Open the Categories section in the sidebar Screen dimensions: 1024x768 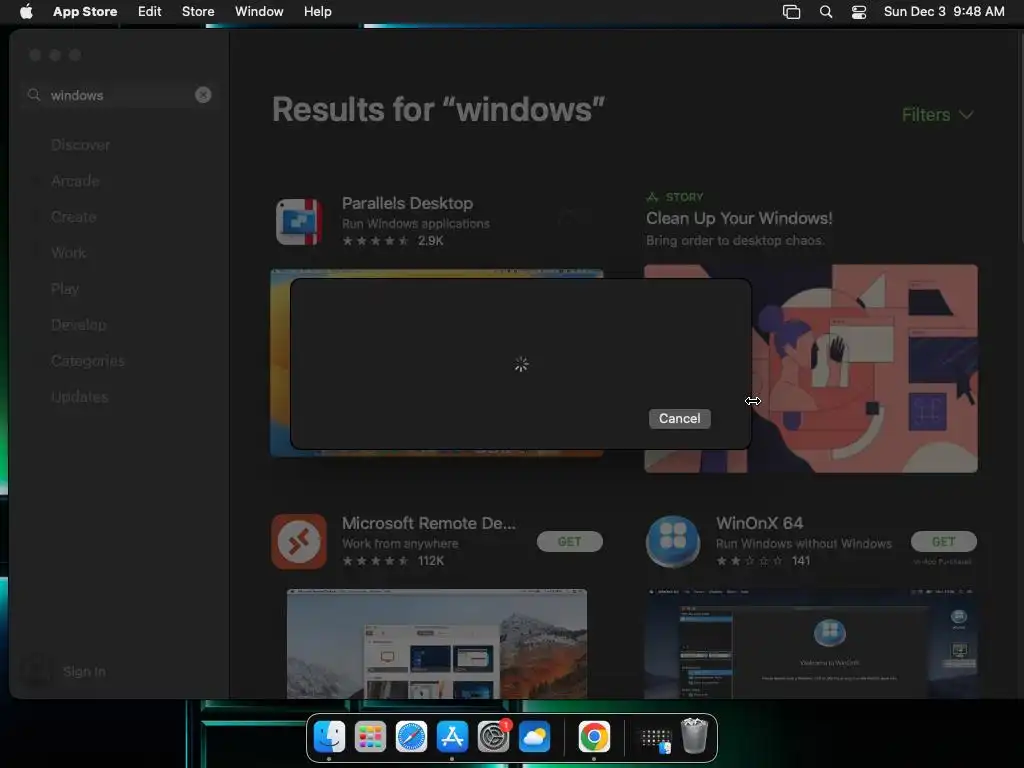(88, 360)
